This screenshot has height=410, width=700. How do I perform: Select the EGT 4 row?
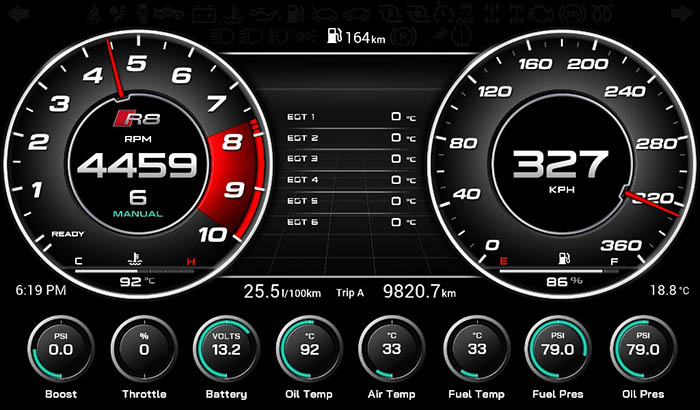coord(351,180)
